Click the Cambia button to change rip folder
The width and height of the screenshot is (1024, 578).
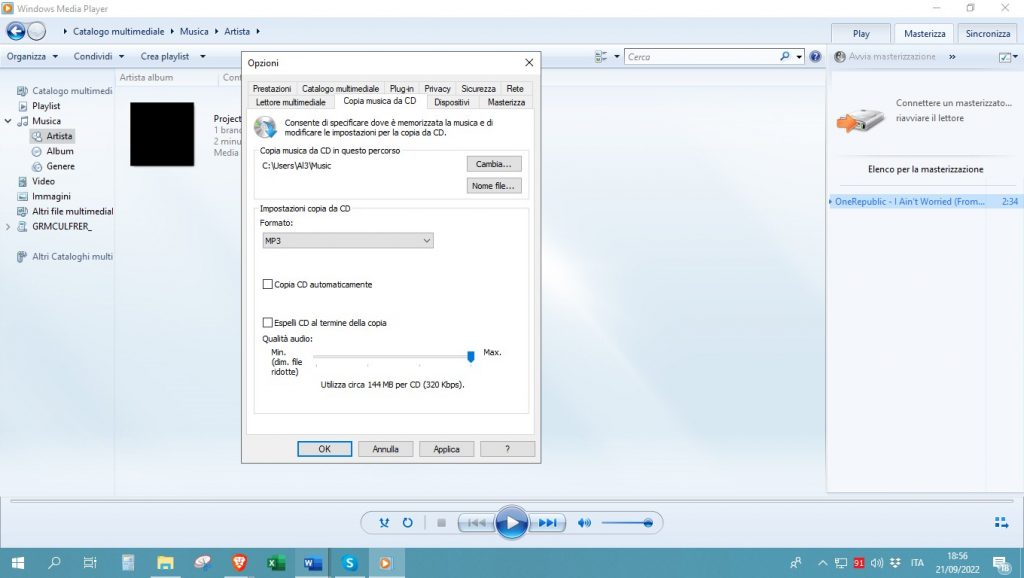(494, 164)
